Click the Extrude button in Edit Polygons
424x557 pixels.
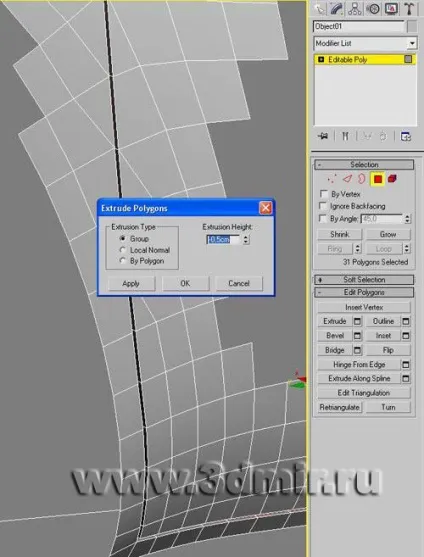point(335,321)
